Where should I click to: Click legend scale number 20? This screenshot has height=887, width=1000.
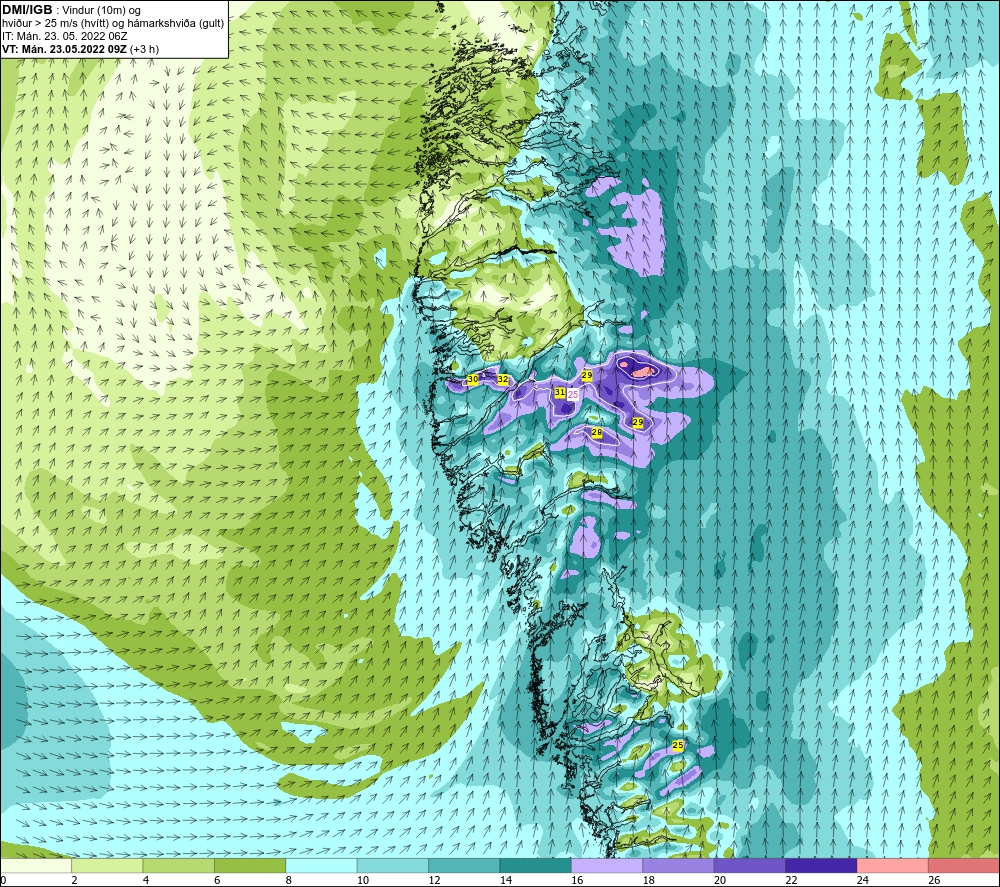pos(720,880)
